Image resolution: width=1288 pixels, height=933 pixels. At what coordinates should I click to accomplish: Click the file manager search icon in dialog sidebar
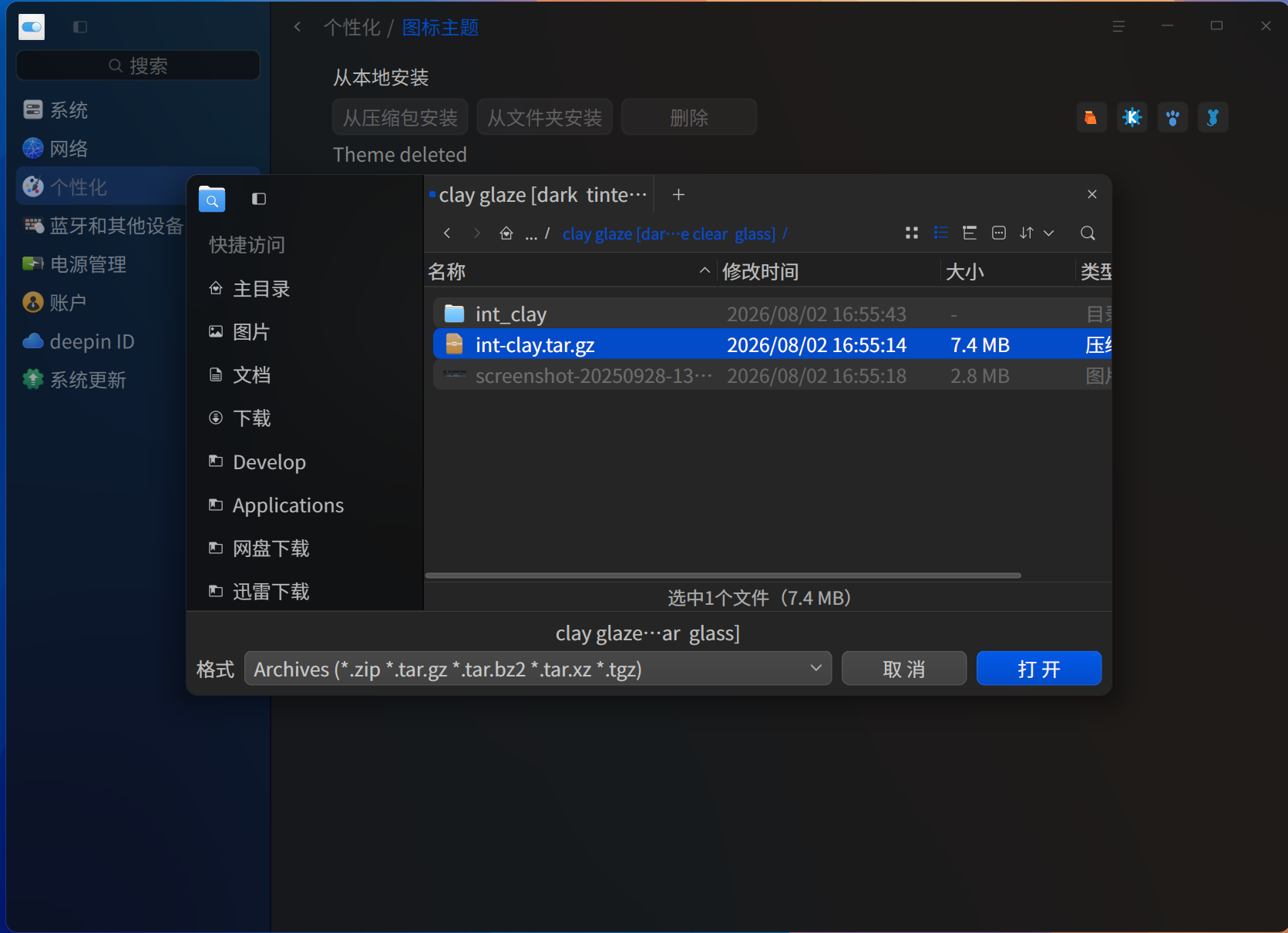pos(212,199)
